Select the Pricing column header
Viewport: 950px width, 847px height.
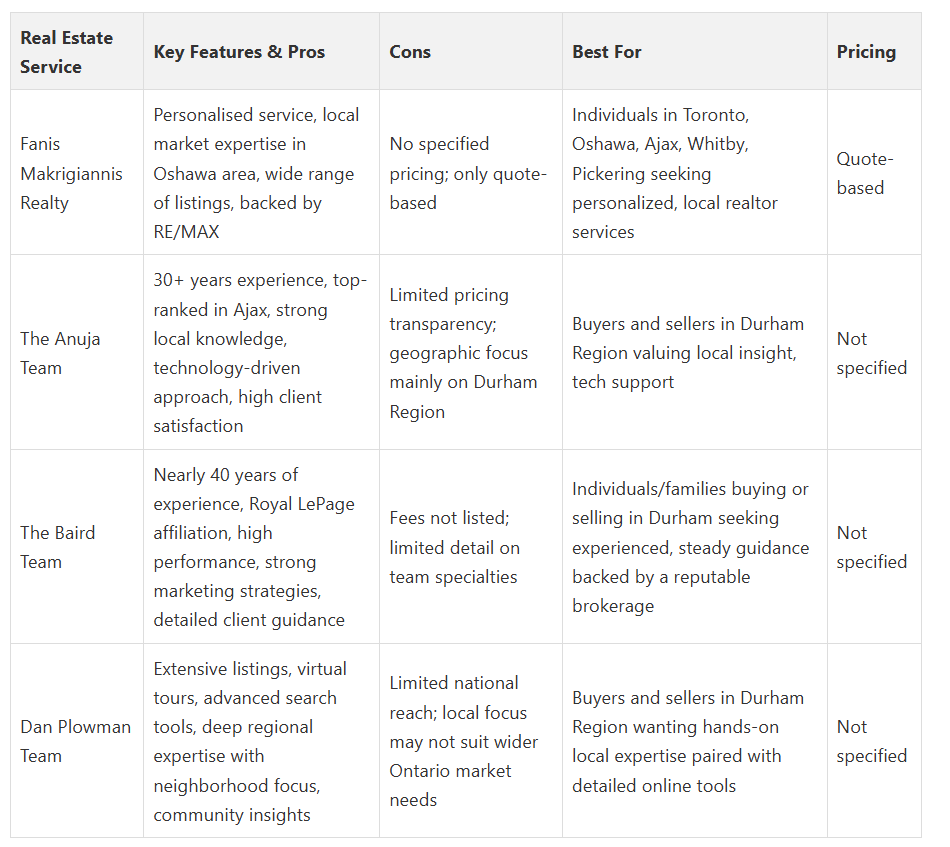point(866,52)
